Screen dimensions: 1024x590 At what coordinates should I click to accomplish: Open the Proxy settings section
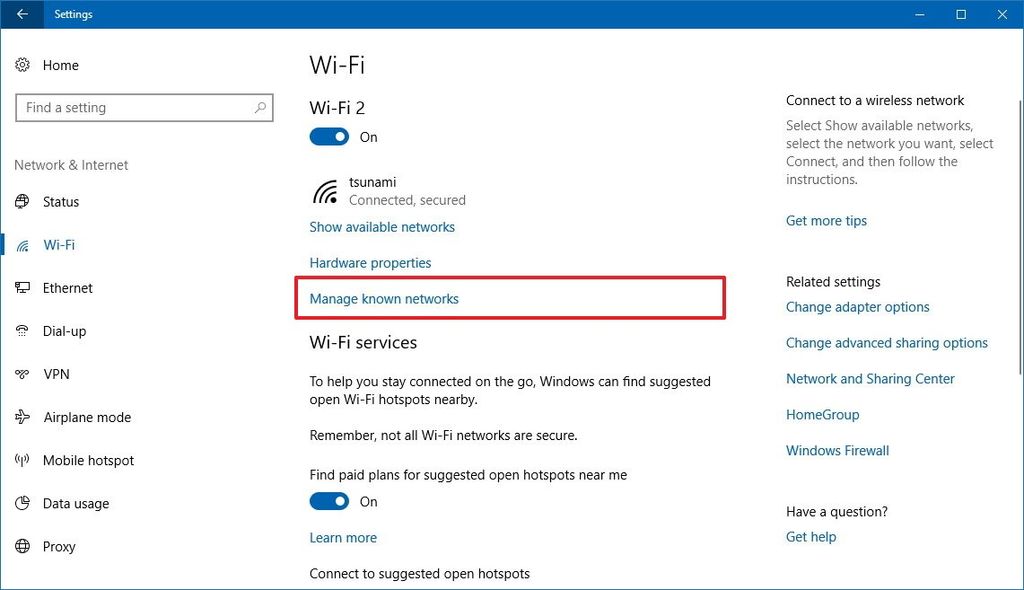pyautogui.click(x=59, y=547)
